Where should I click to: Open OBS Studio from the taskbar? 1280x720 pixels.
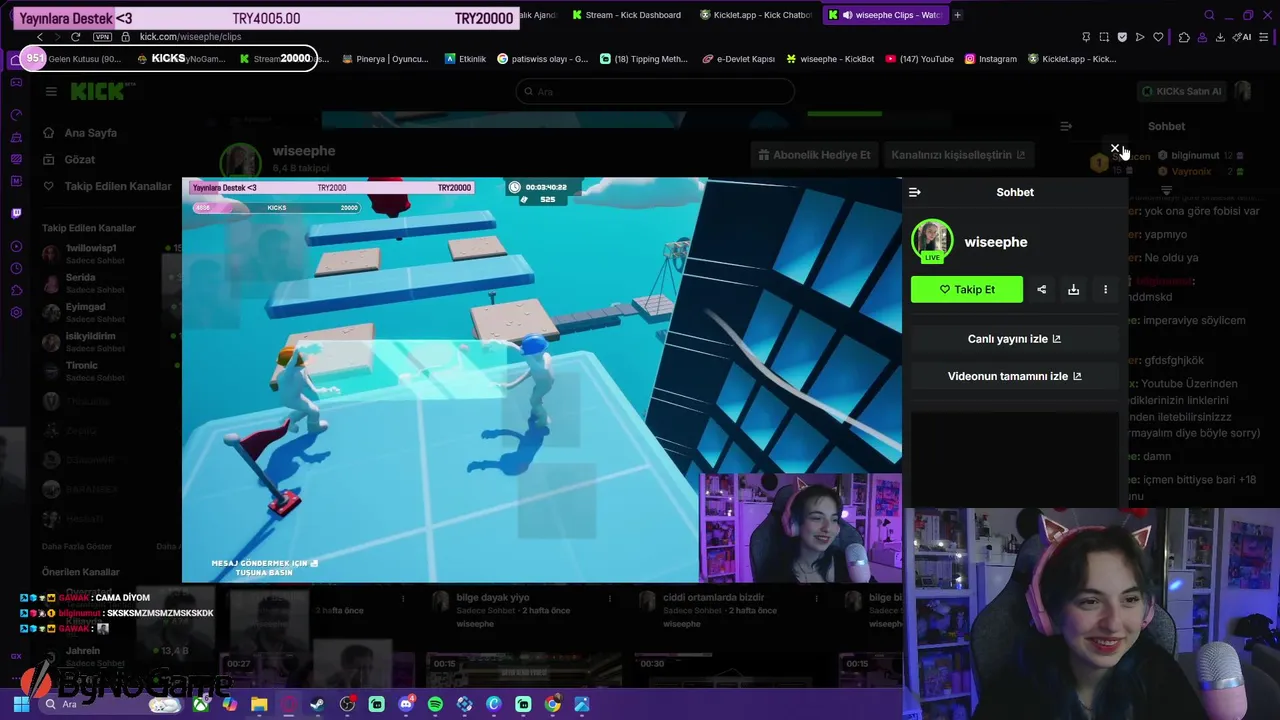click(x=347, y=704)
